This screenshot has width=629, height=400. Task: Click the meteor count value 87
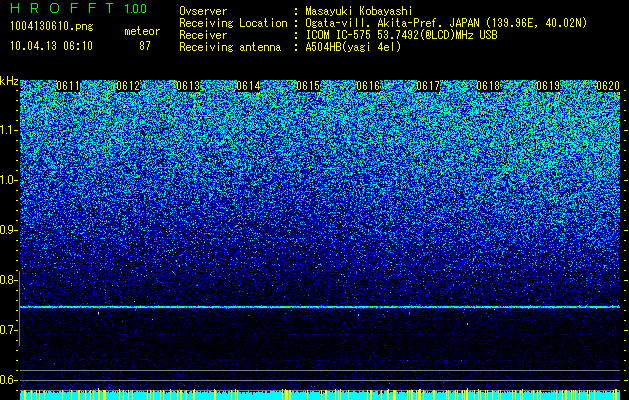coord(145,46)
